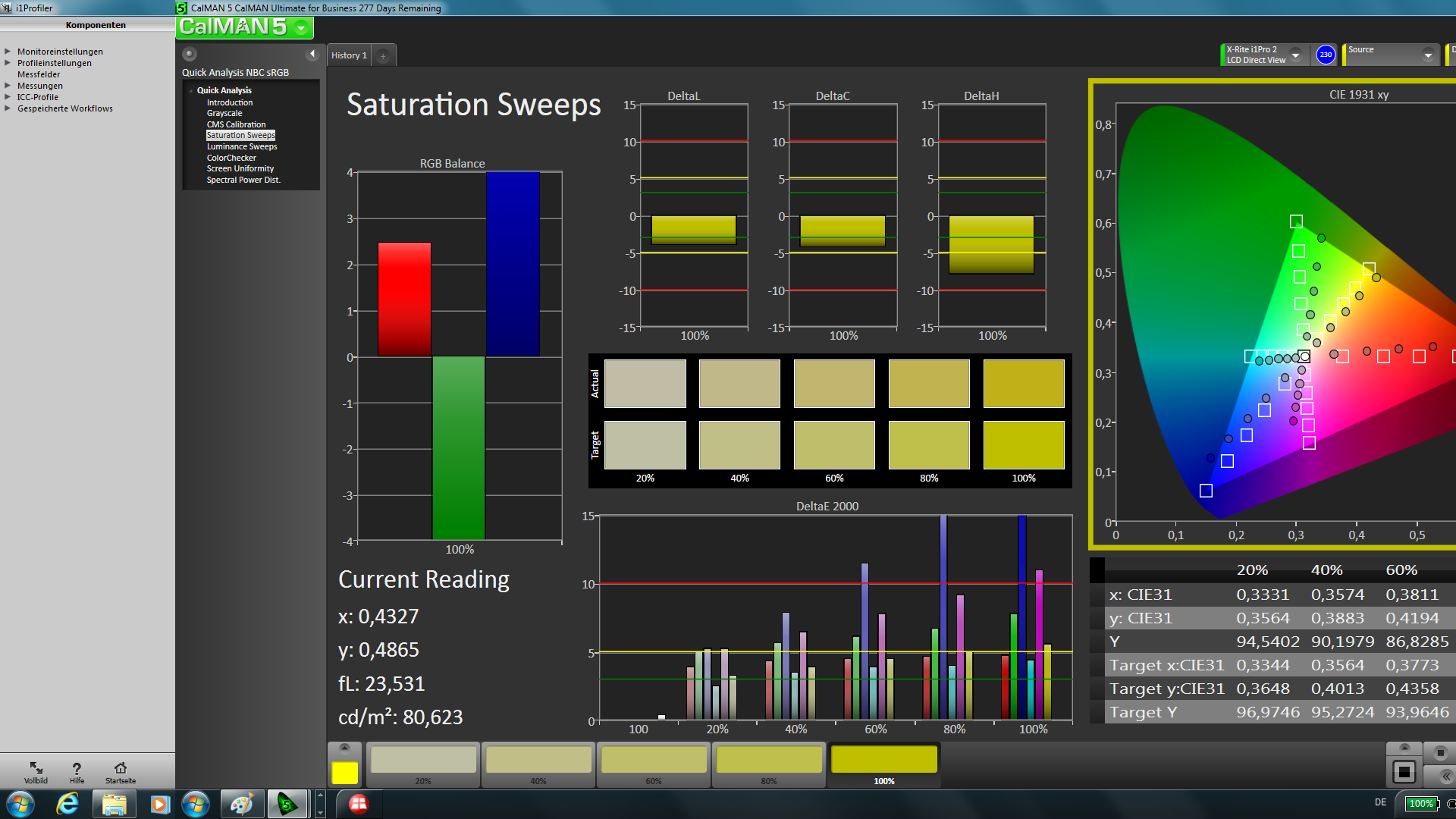Click the blue bar in RGB Balance chart
The width and height of the screenshot is (1456, 819).
click(513, 264)
